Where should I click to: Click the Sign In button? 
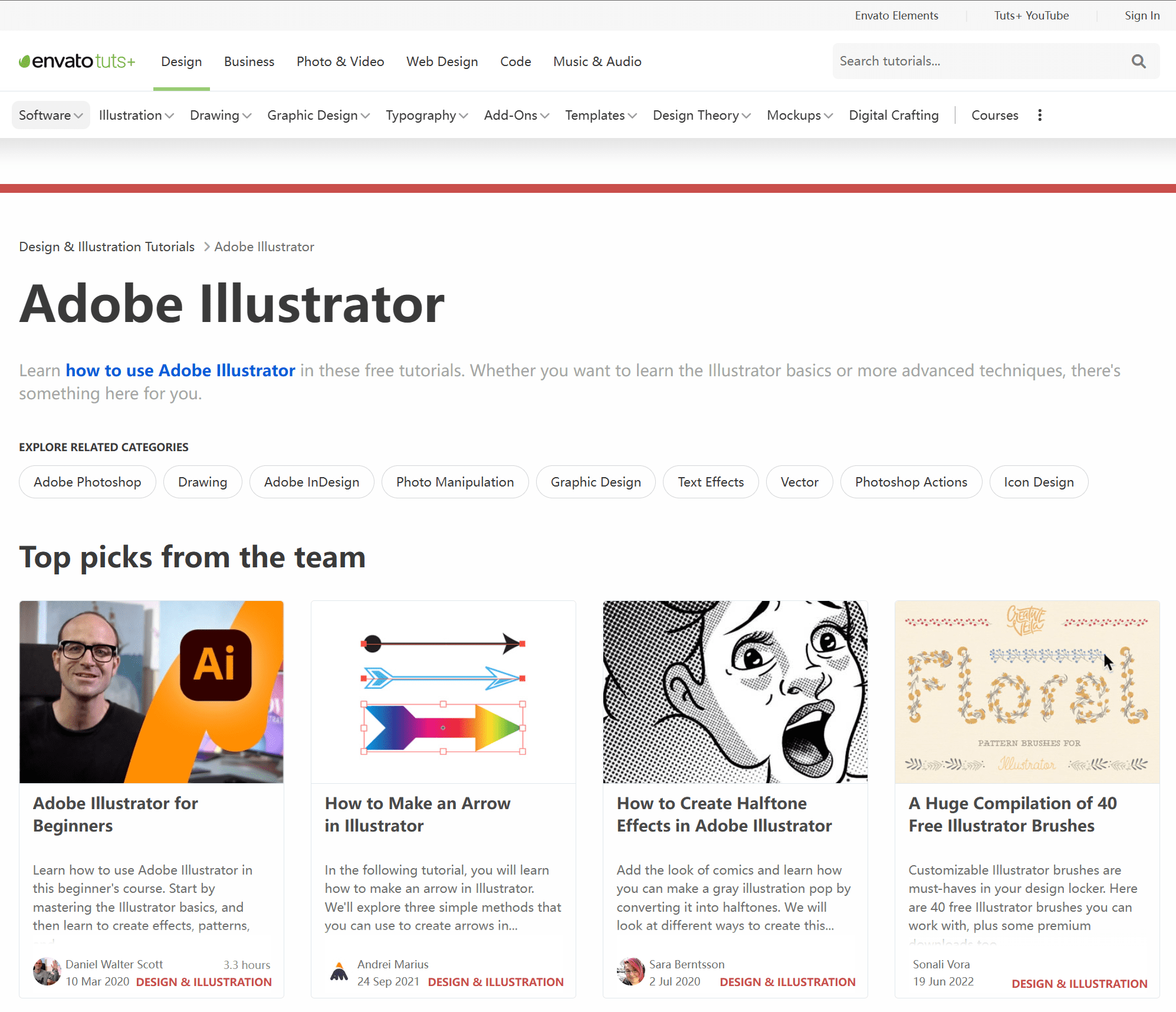1141,15
